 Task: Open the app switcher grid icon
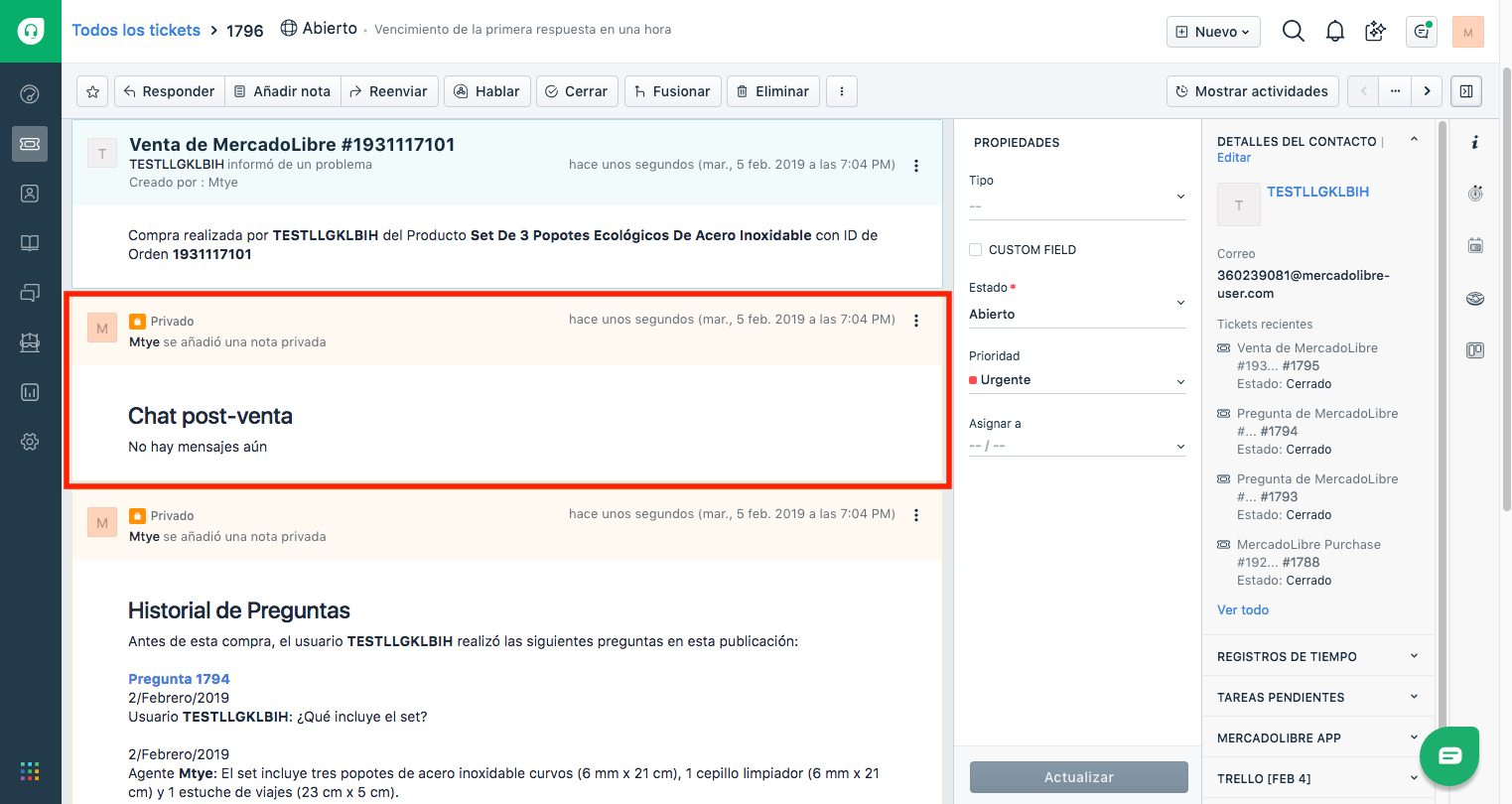click(x=30, y=771)
